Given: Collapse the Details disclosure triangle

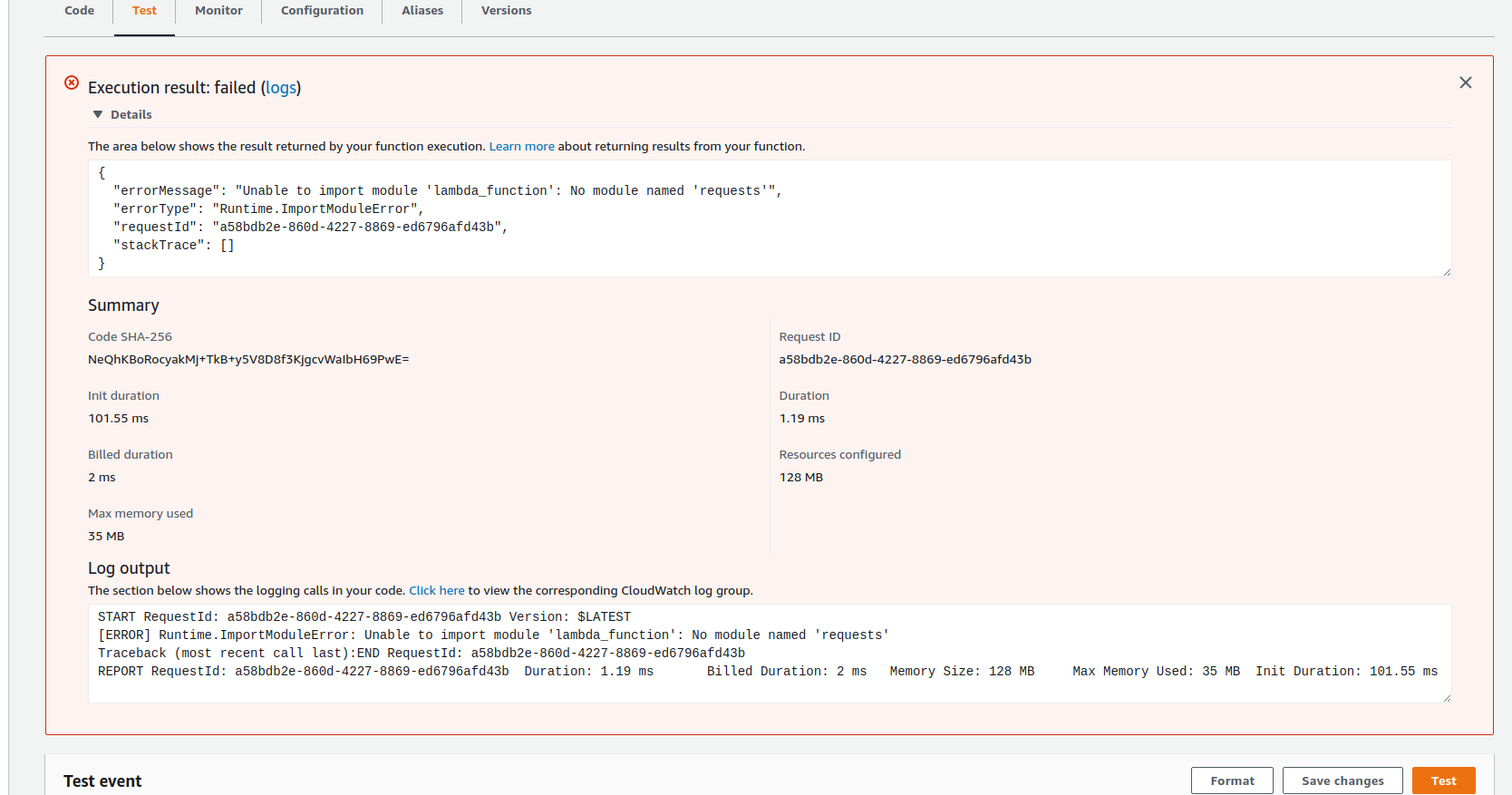Looking at the screenshot, I should coord(98,114).
